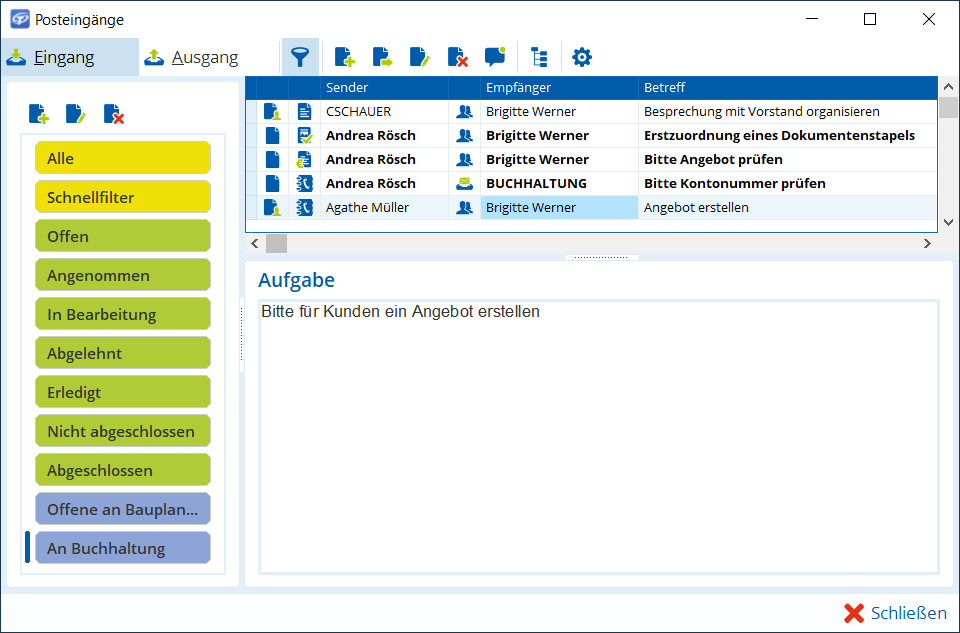Open settings with the gear icon

(582, 57)
